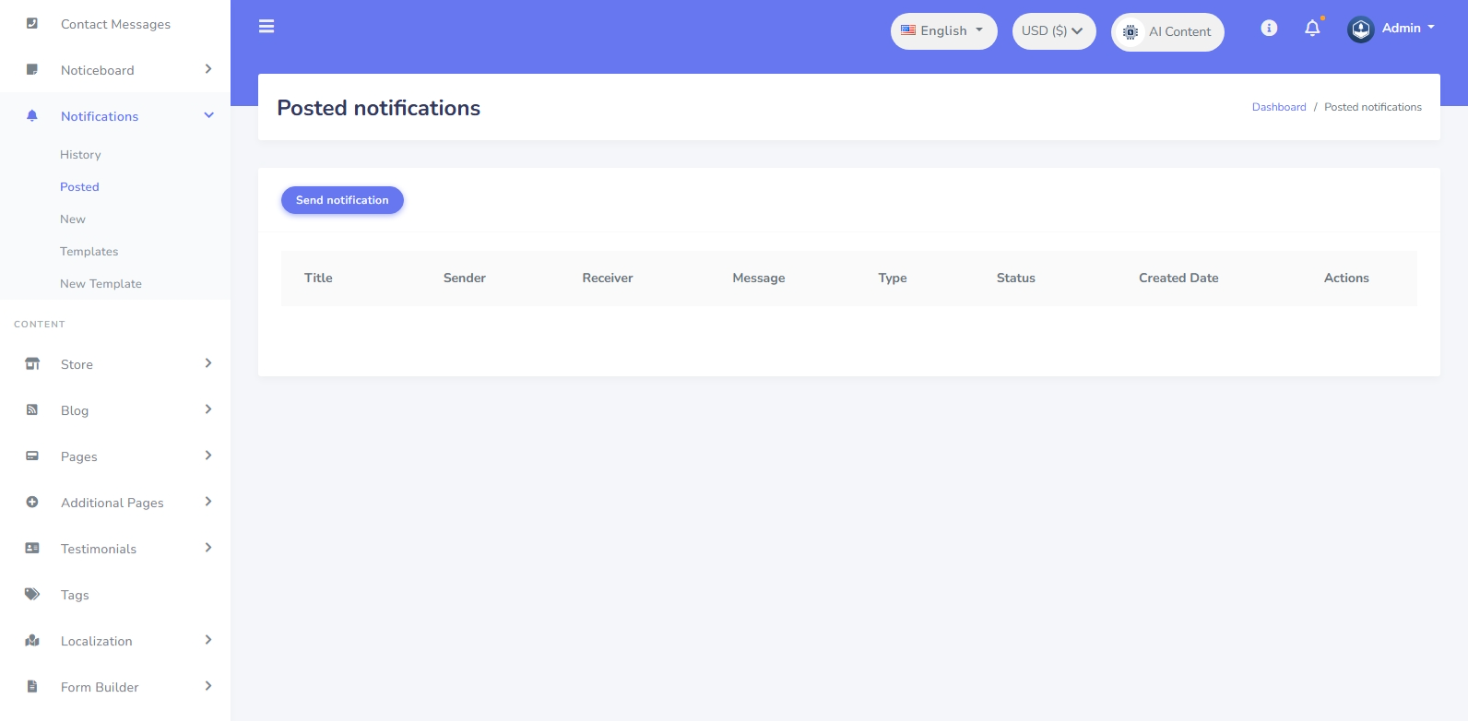The width and height of the screenshot is (1468, 721).
Task: Open the New notification submenu item
Action: pyautogui.click(x=73, y=219)
